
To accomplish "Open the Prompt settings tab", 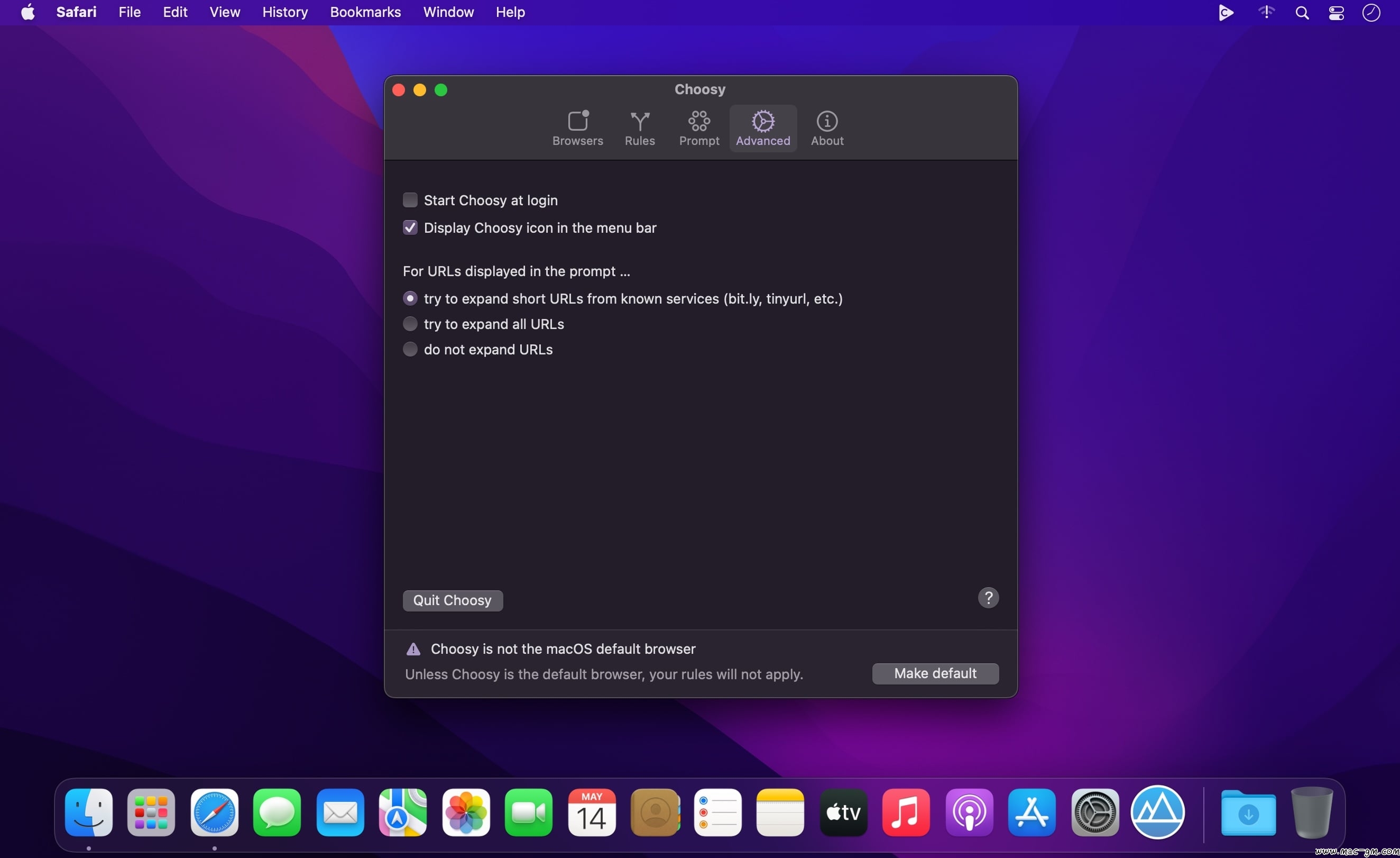I will [699, 129].
